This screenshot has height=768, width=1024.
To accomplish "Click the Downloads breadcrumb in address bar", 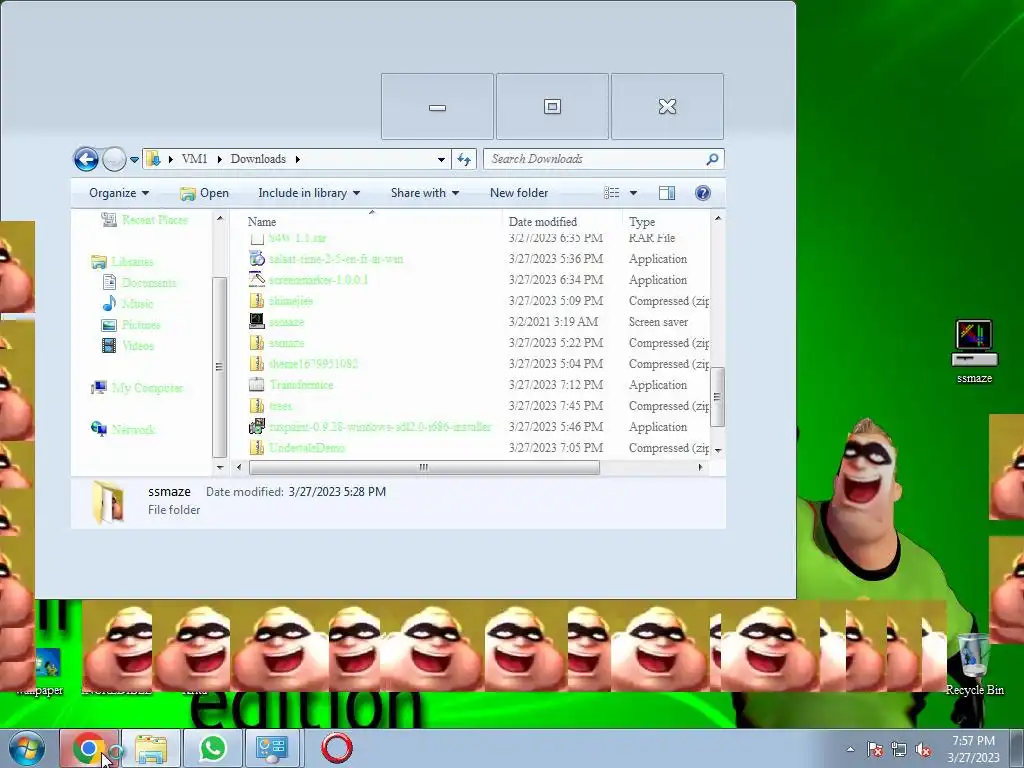I will tap(258, 159).
